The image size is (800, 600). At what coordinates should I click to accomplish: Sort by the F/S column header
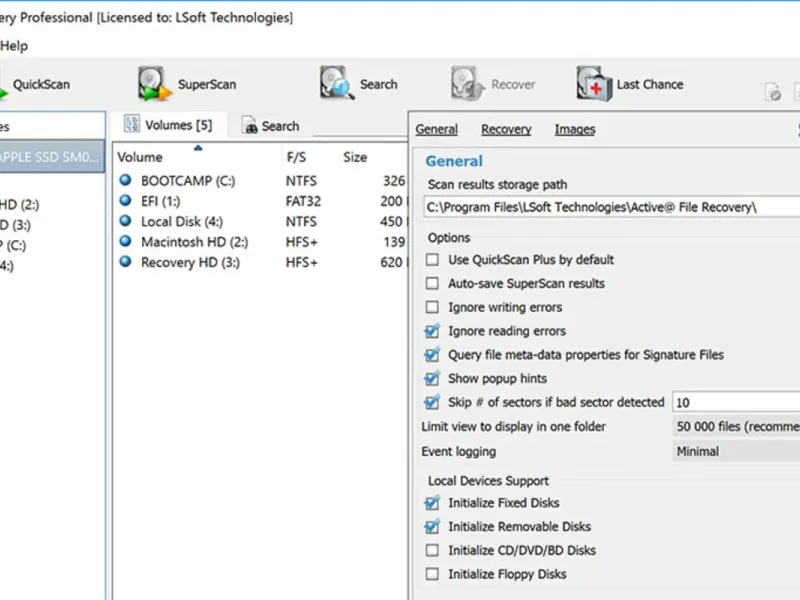296,157
